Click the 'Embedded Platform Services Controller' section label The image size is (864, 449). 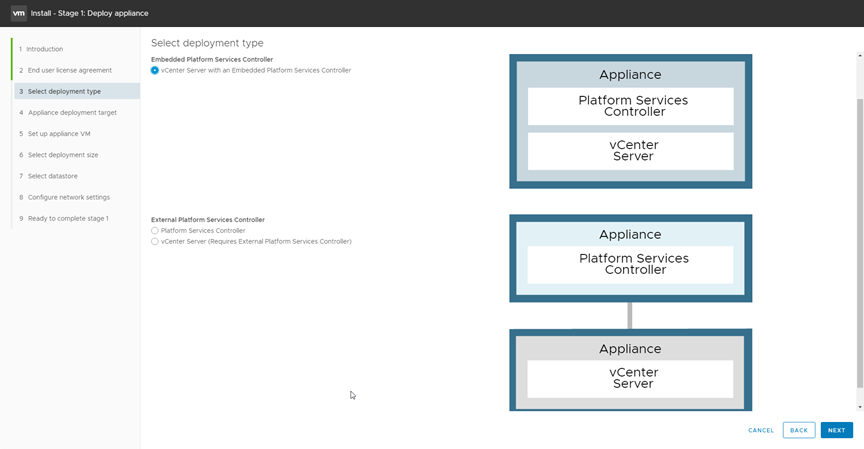212,59
